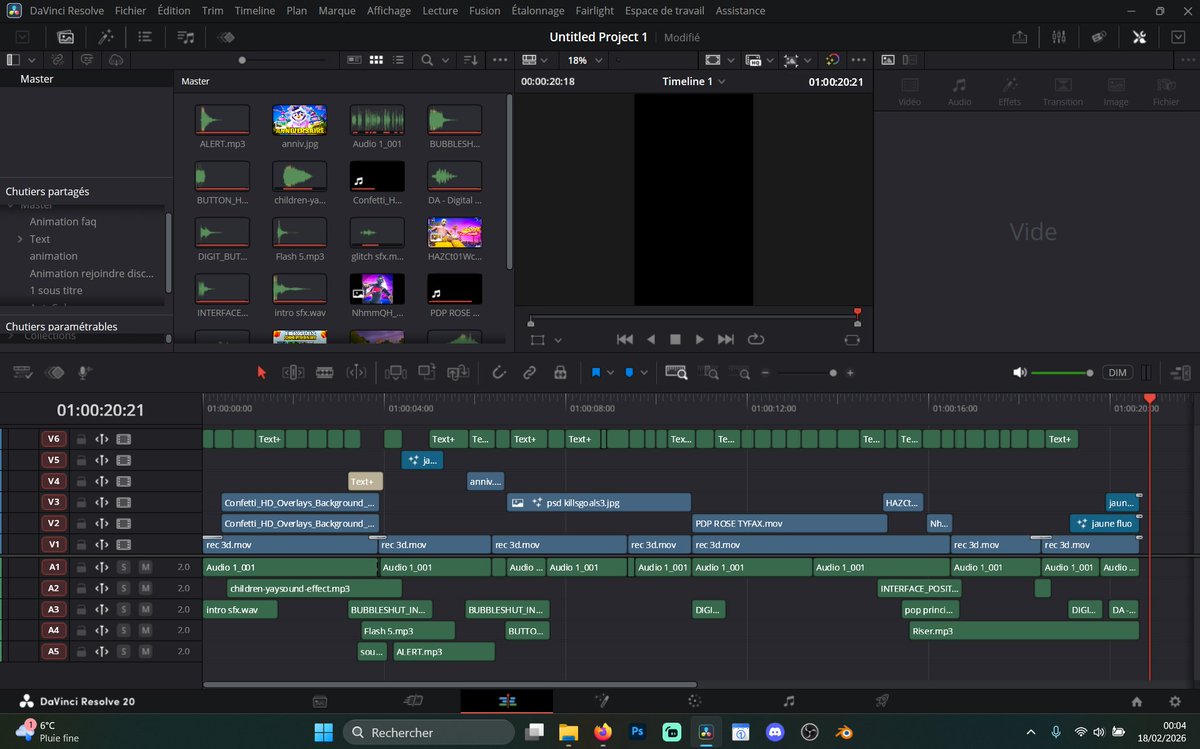Screen dimensions: 1200x749
Task: Toggle Position Lock padlock in toolbar
Action: pyautogui.click(x=560, y=372)
